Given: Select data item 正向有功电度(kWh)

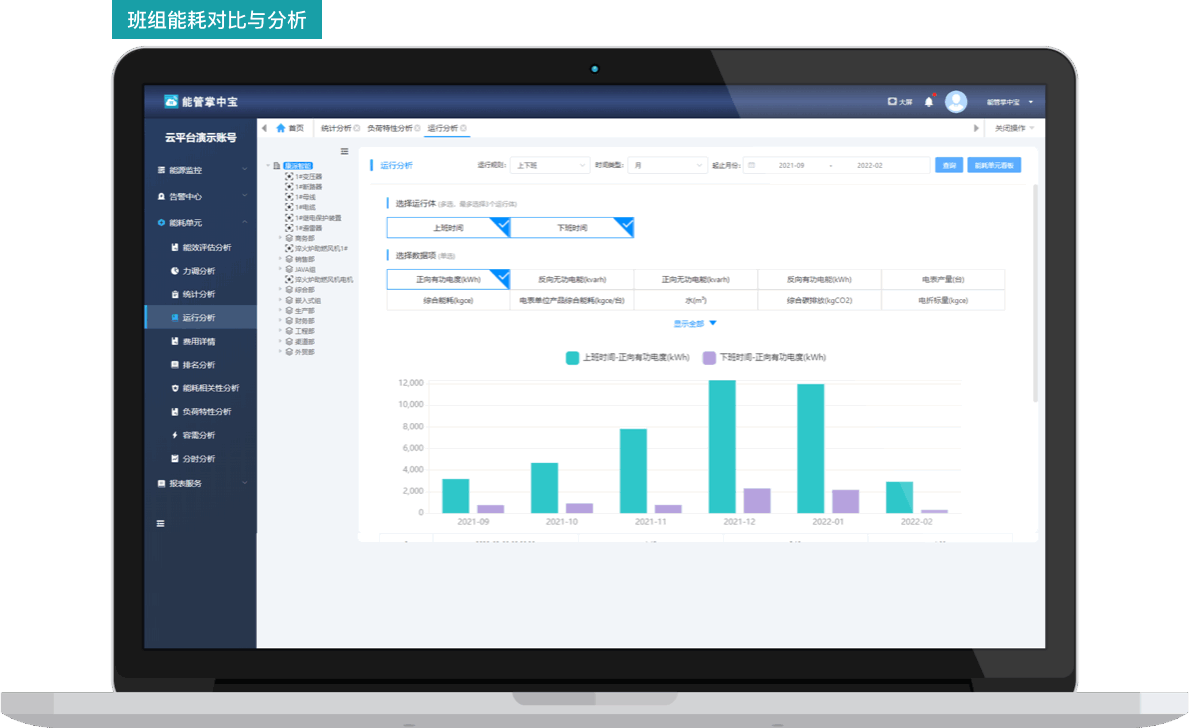Looking at the screenshot, I should pos(448,279).
